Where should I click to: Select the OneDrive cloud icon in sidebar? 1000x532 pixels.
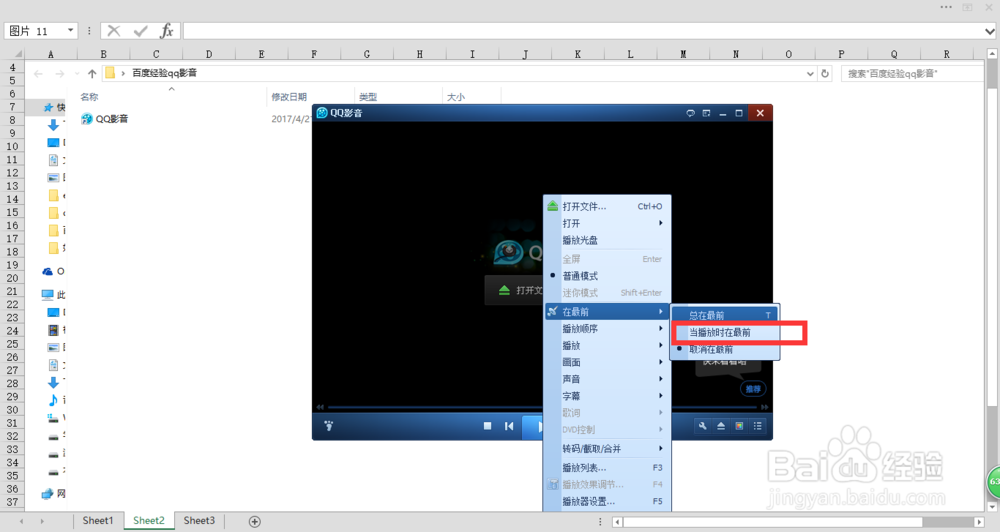click(x=48, y=272)
